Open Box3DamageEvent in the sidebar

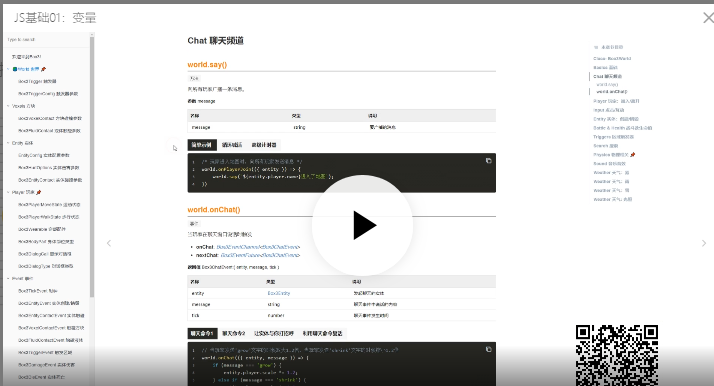point(46,364)
